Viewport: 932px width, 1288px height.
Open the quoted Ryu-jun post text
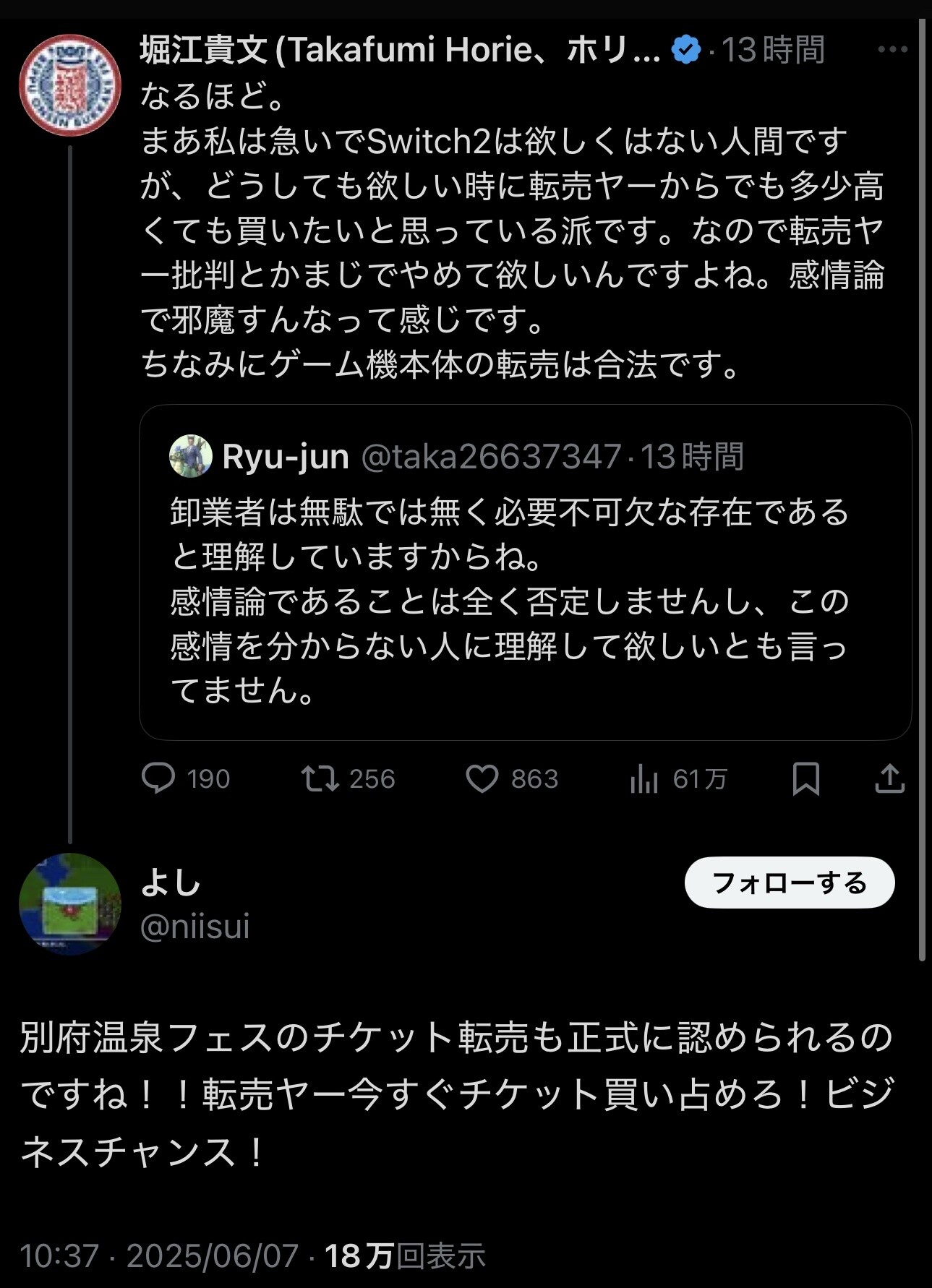pos(510,600)
